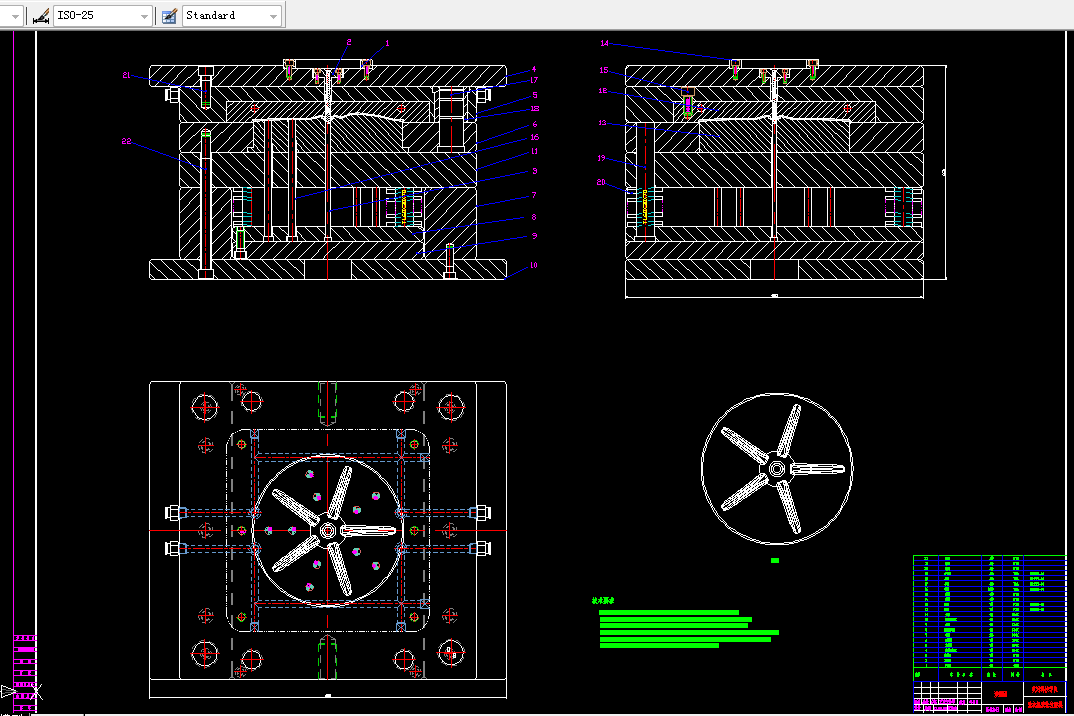Select part balloon label 19
The image size is (1074, 716).
click(601, 158)
